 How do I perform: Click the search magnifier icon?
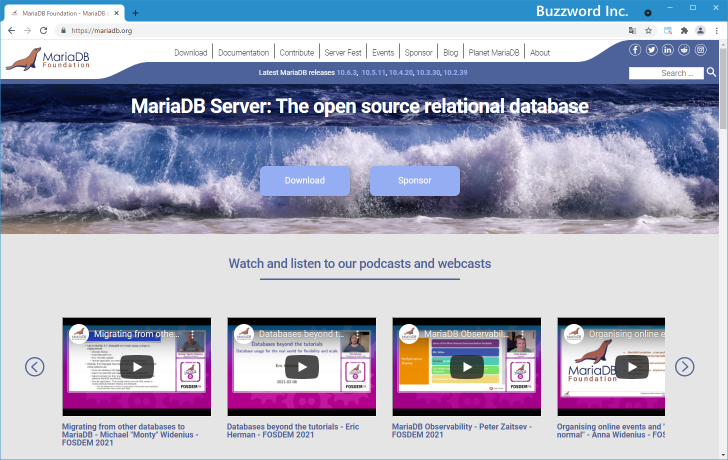(x=711, y=72)
